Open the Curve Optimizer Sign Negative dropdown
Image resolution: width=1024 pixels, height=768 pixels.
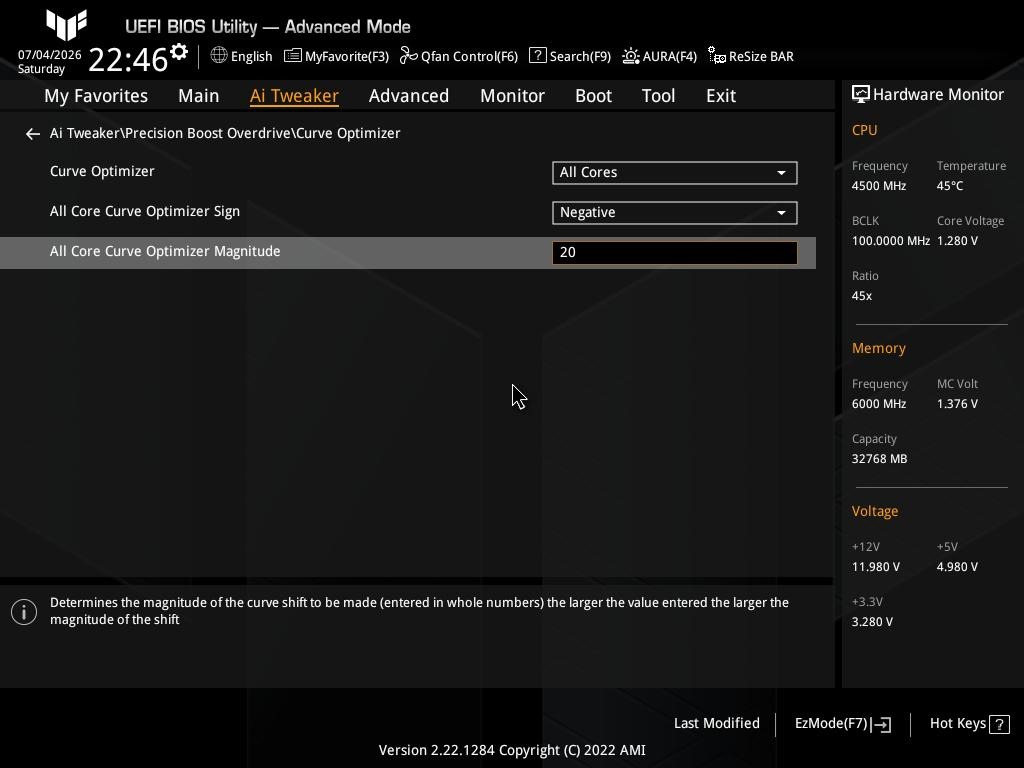[675, 212]
